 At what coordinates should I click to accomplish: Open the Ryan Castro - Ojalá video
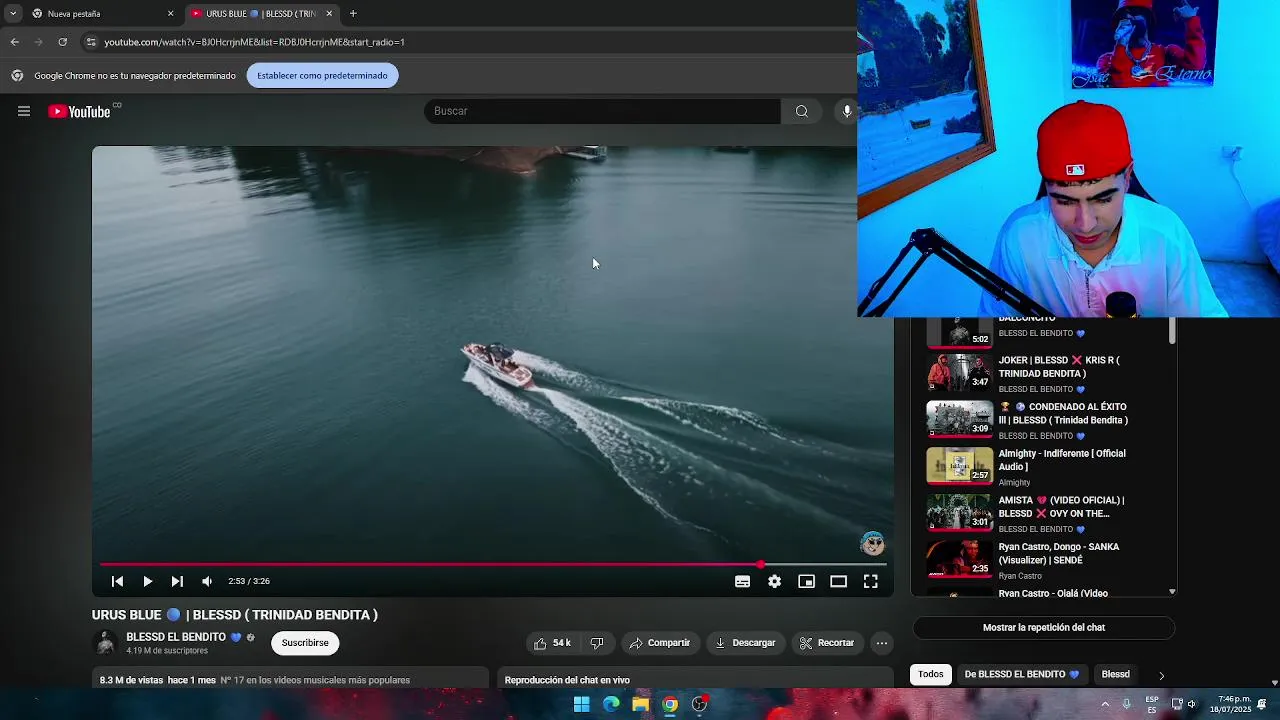click(1045, 593)
